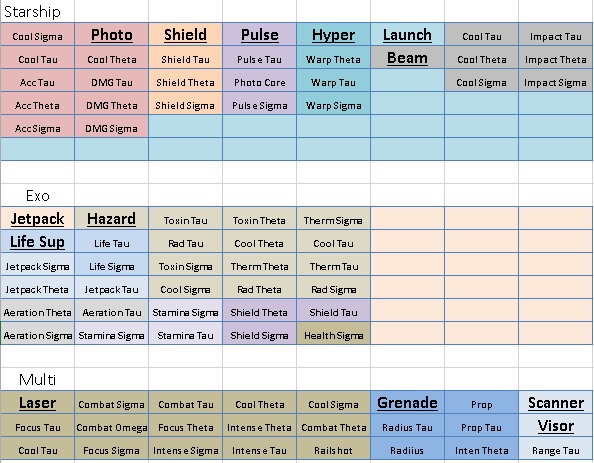
Task: Select the Beam header cell
Action: click(407, 58)
